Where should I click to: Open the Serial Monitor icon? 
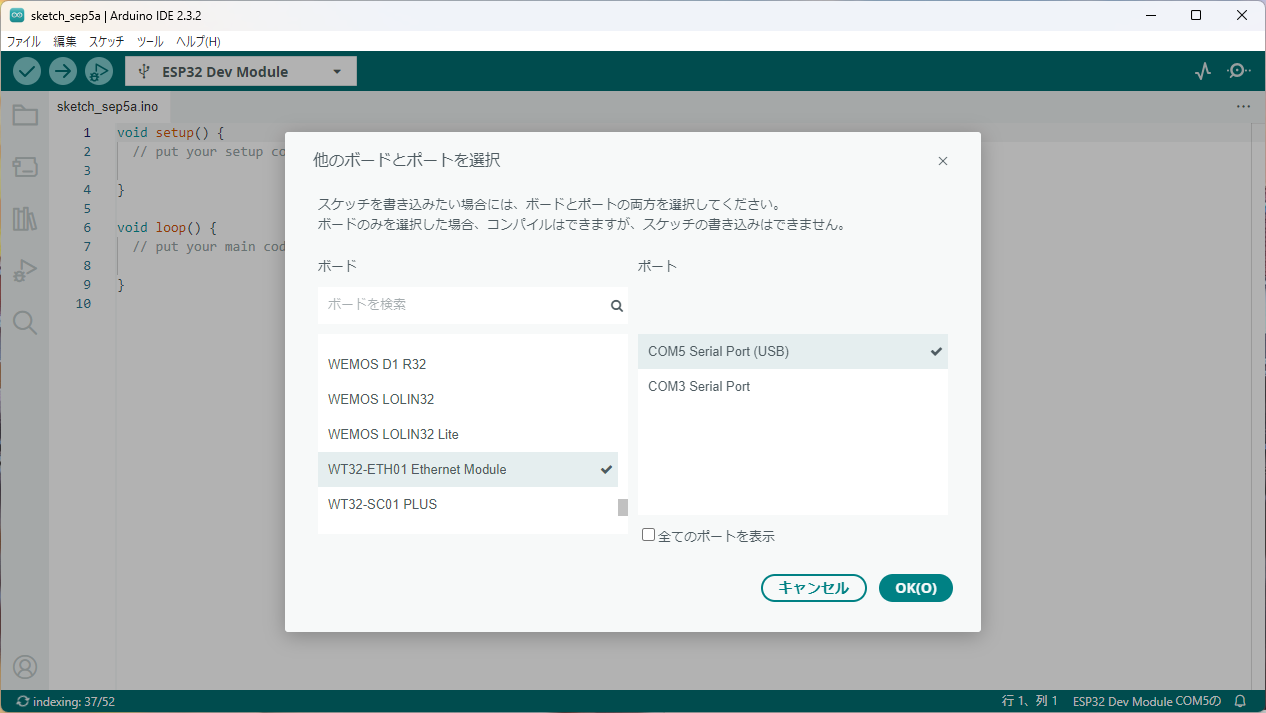pyautogui.click(x=1239, y=71)
